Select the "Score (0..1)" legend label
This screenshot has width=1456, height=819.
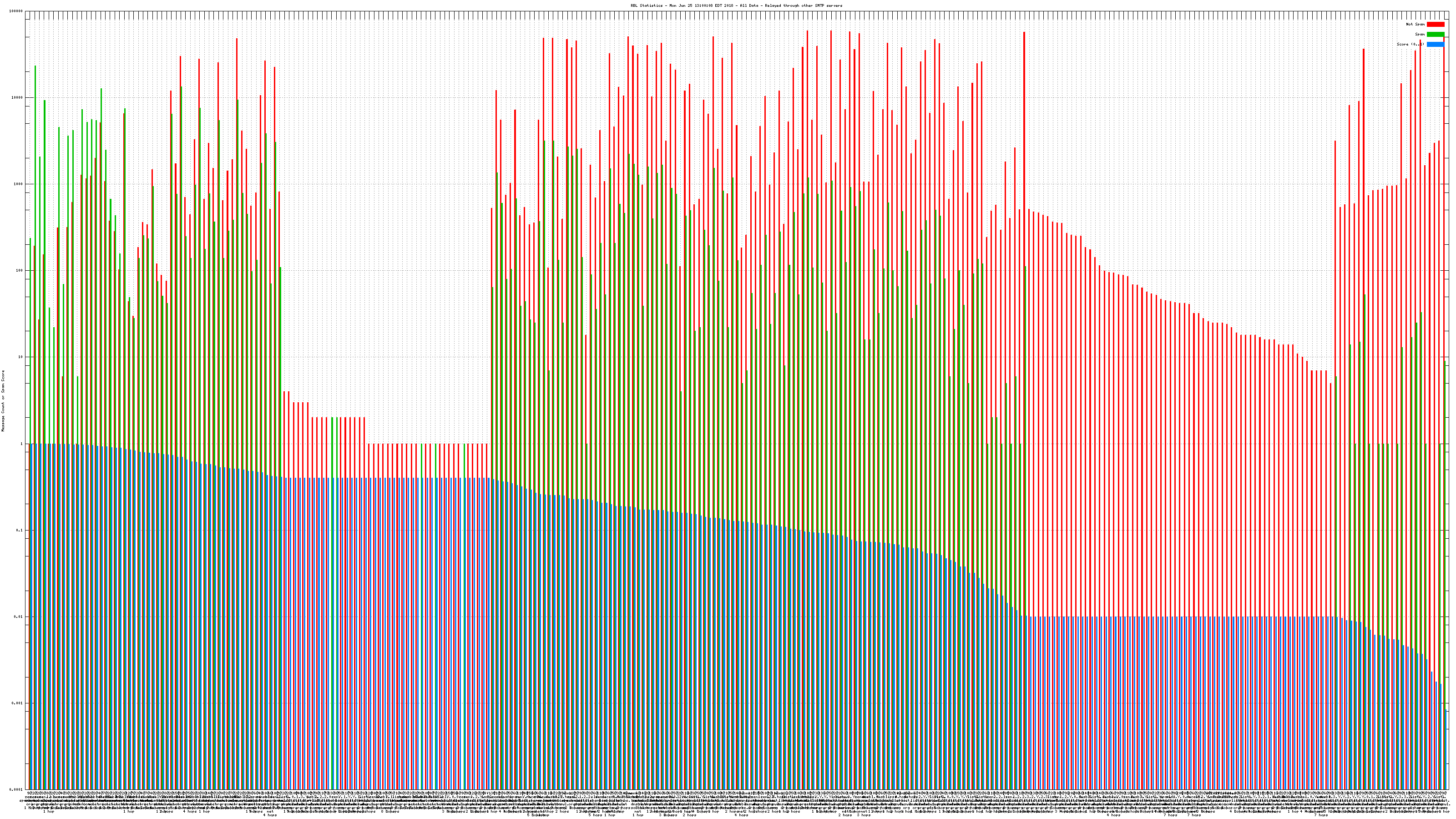click(1410, 44)
